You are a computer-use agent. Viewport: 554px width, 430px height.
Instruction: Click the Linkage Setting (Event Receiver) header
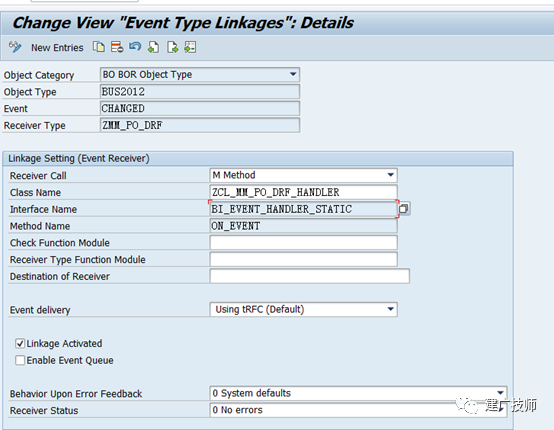click(x=79, y=158)
